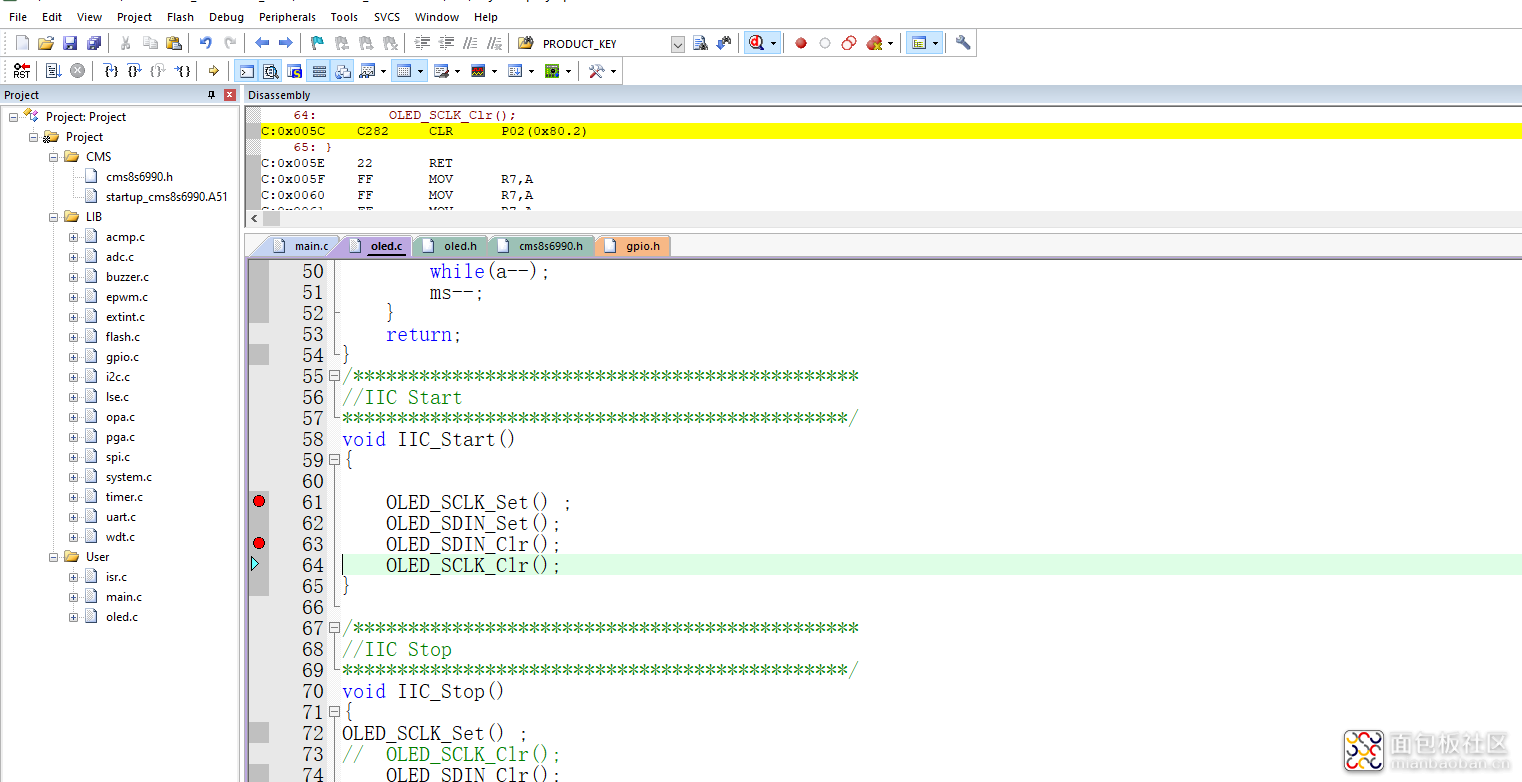Click the Step Into icon
1522x782 pixels.
click(111, 71)
